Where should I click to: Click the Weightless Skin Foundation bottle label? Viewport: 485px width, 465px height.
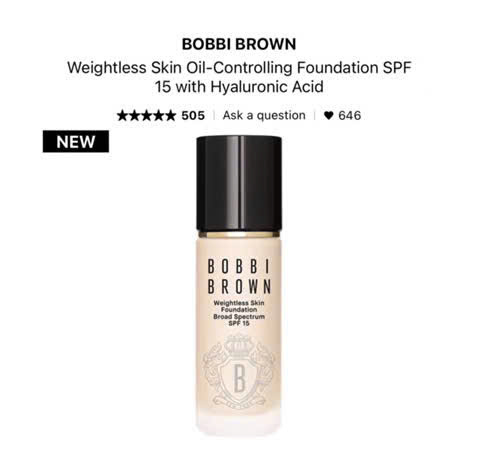[239, 306]
